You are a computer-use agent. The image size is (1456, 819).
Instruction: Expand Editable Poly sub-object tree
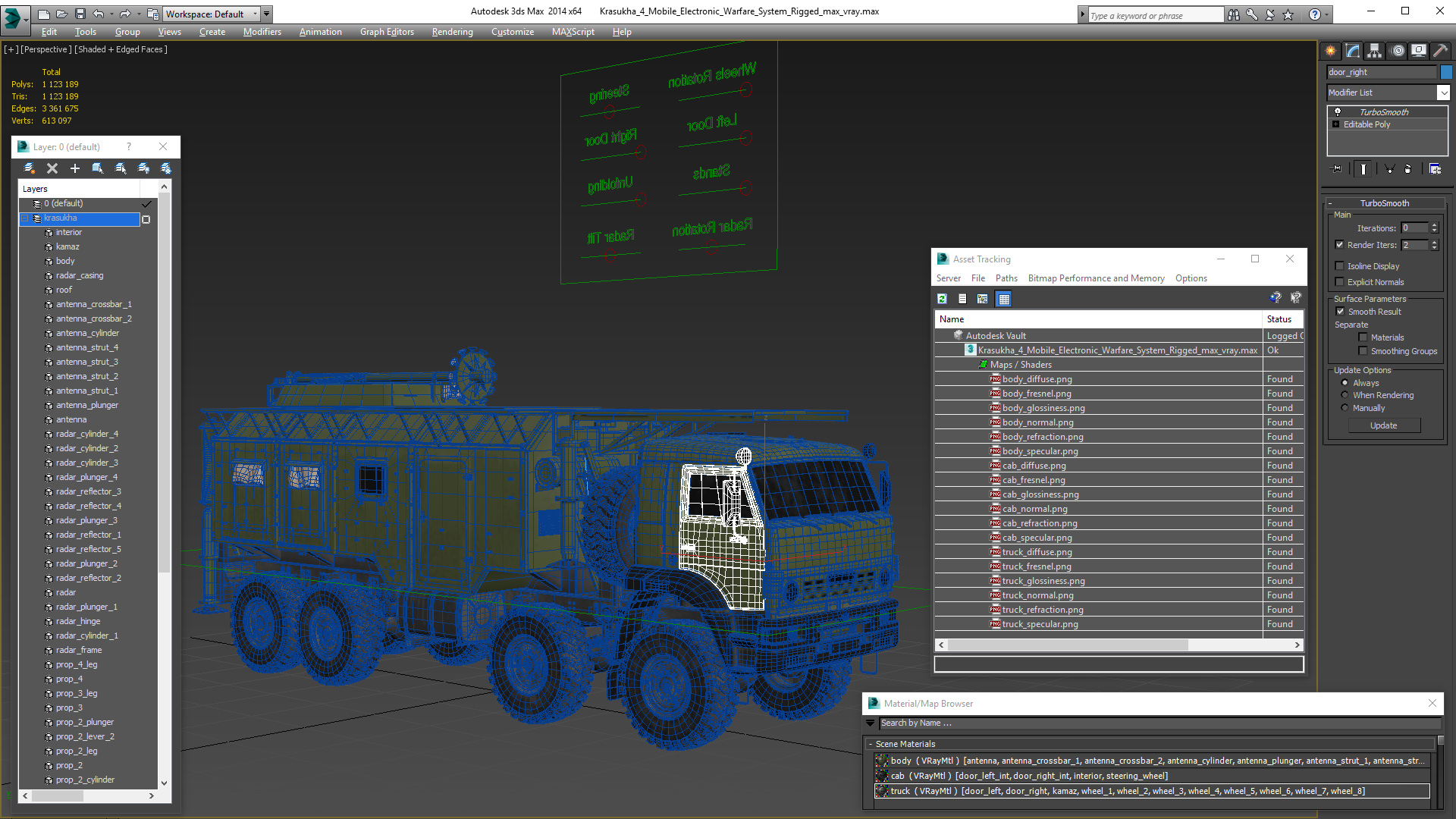(x=1336, y=124)
